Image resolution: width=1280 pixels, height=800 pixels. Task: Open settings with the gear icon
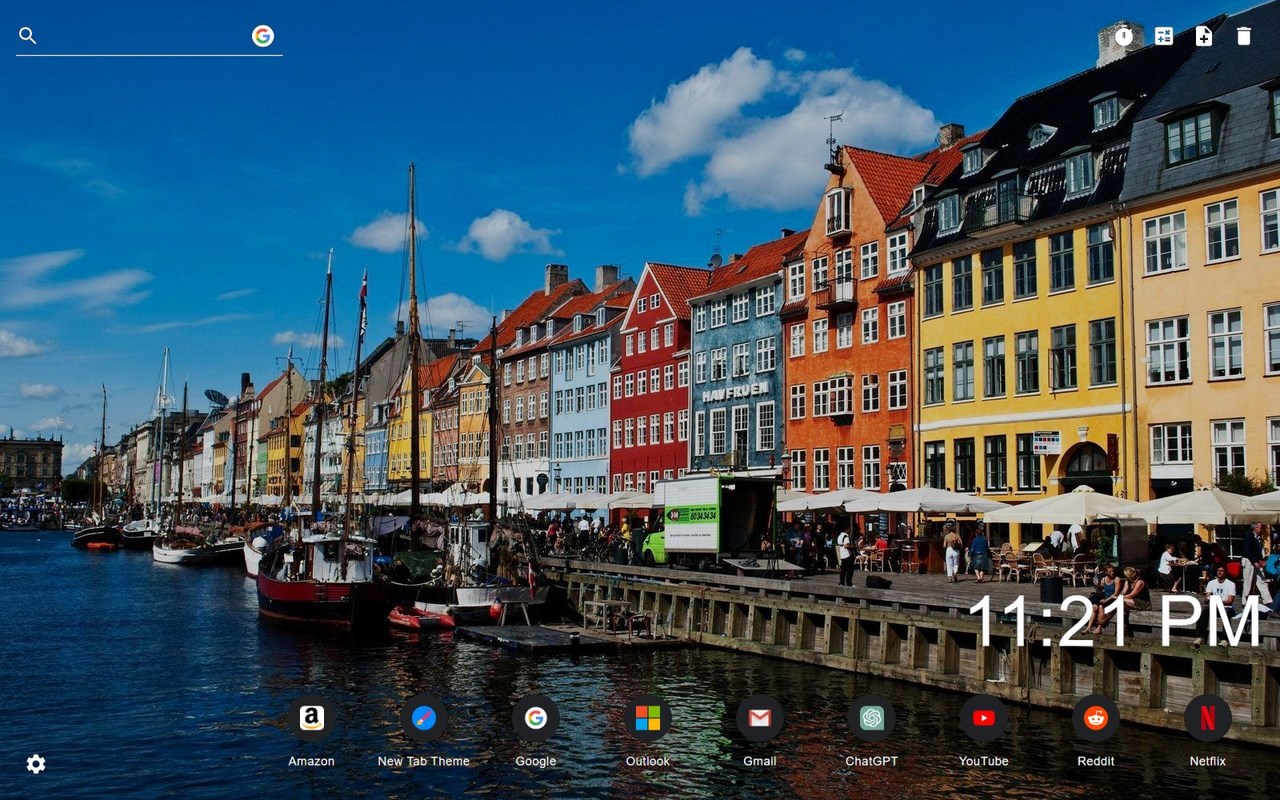coord(36,764)
